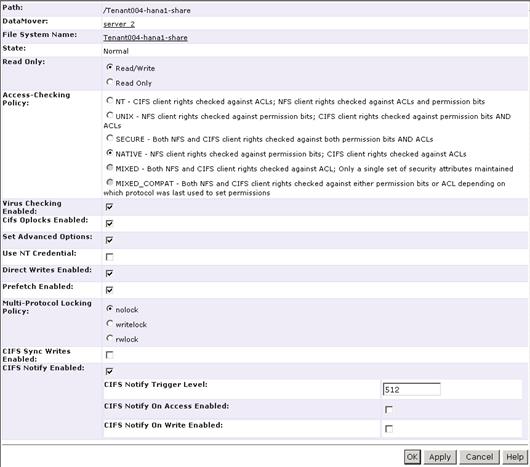Image resolution: width=530 pixels, height=467 pixels.
Task: Select NATIVE access-checking policy
Action: (110, 153)
